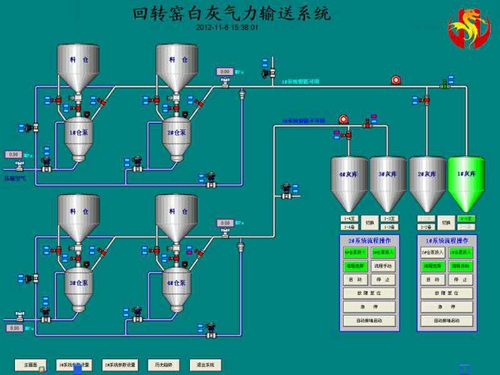Click the 2012-11-6 15:38:01 timestamp
500x375 pixels.
coord(227,27)
